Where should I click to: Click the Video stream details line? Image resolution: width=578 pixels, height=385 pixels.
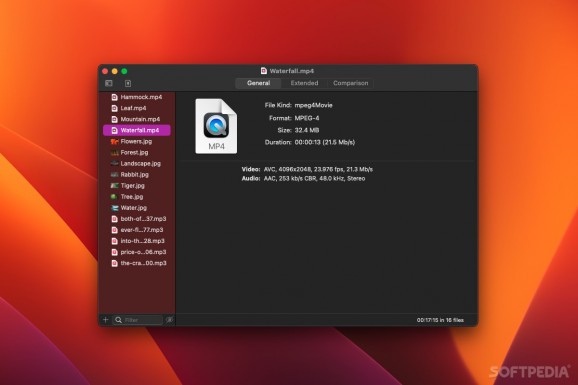click(307, 169)
